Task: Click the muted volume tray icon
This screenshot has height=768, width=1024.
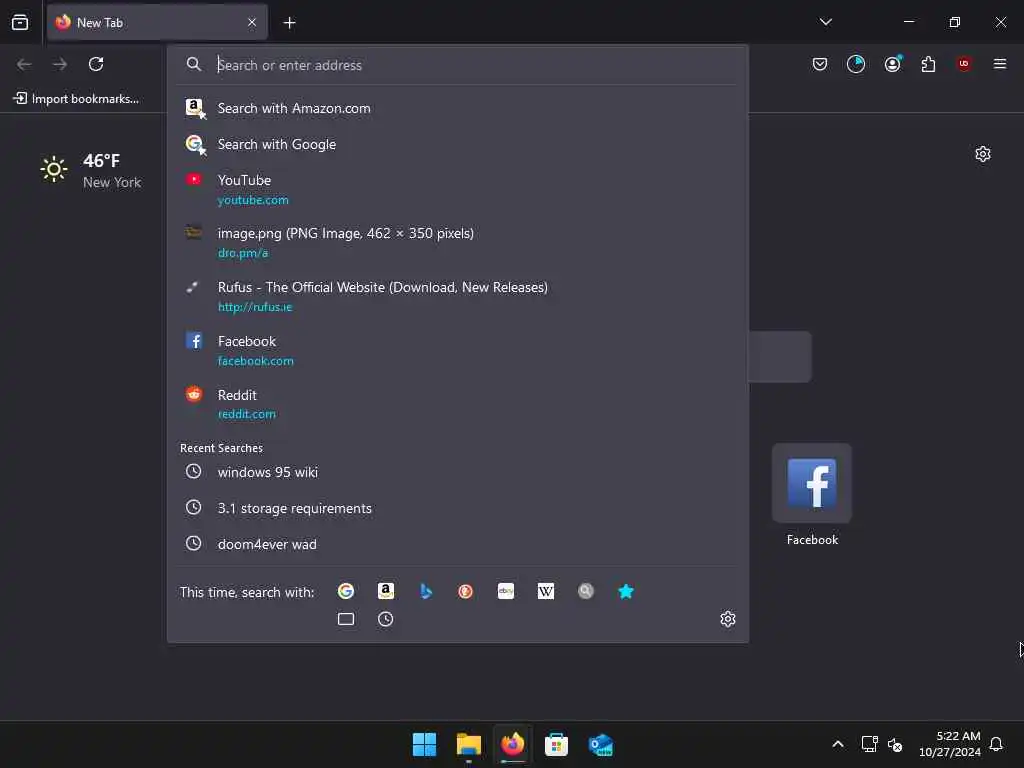Action: (895, 744)
